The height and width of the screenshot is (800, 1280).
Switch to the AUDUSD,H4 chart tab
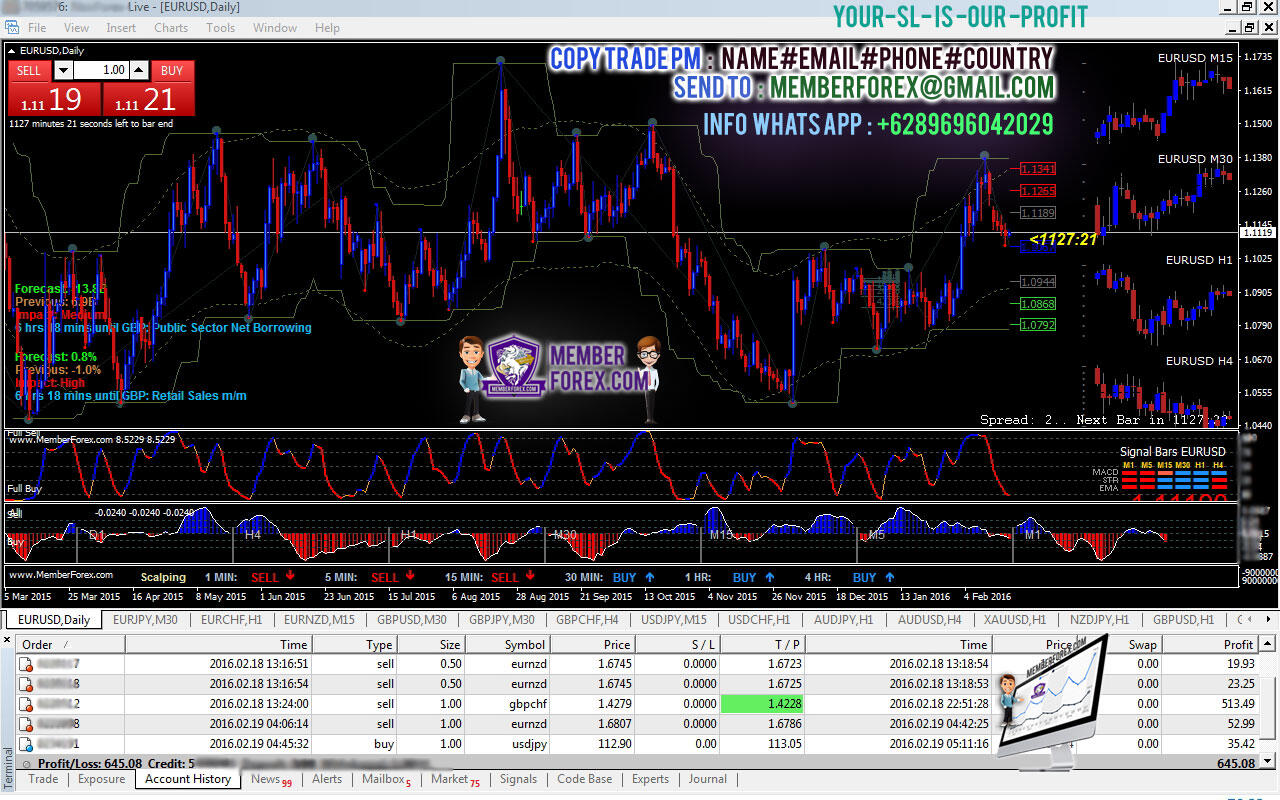[929, 620]
